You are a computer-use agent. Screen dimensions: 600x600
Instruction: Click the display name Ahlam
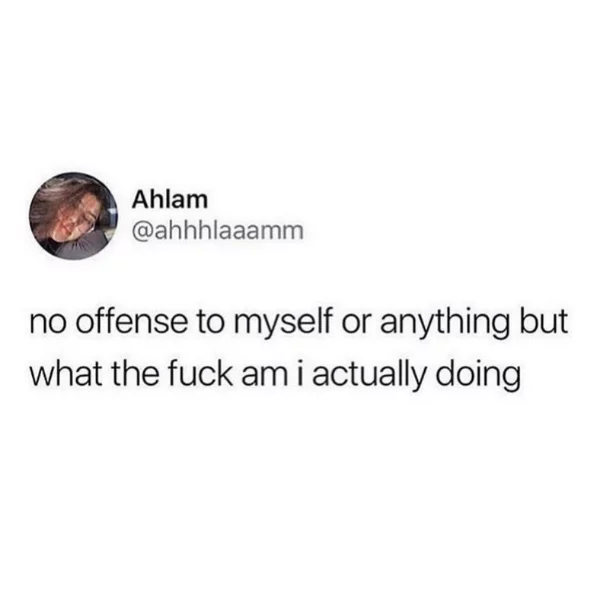pyautogui.click(x=170, y=200)
